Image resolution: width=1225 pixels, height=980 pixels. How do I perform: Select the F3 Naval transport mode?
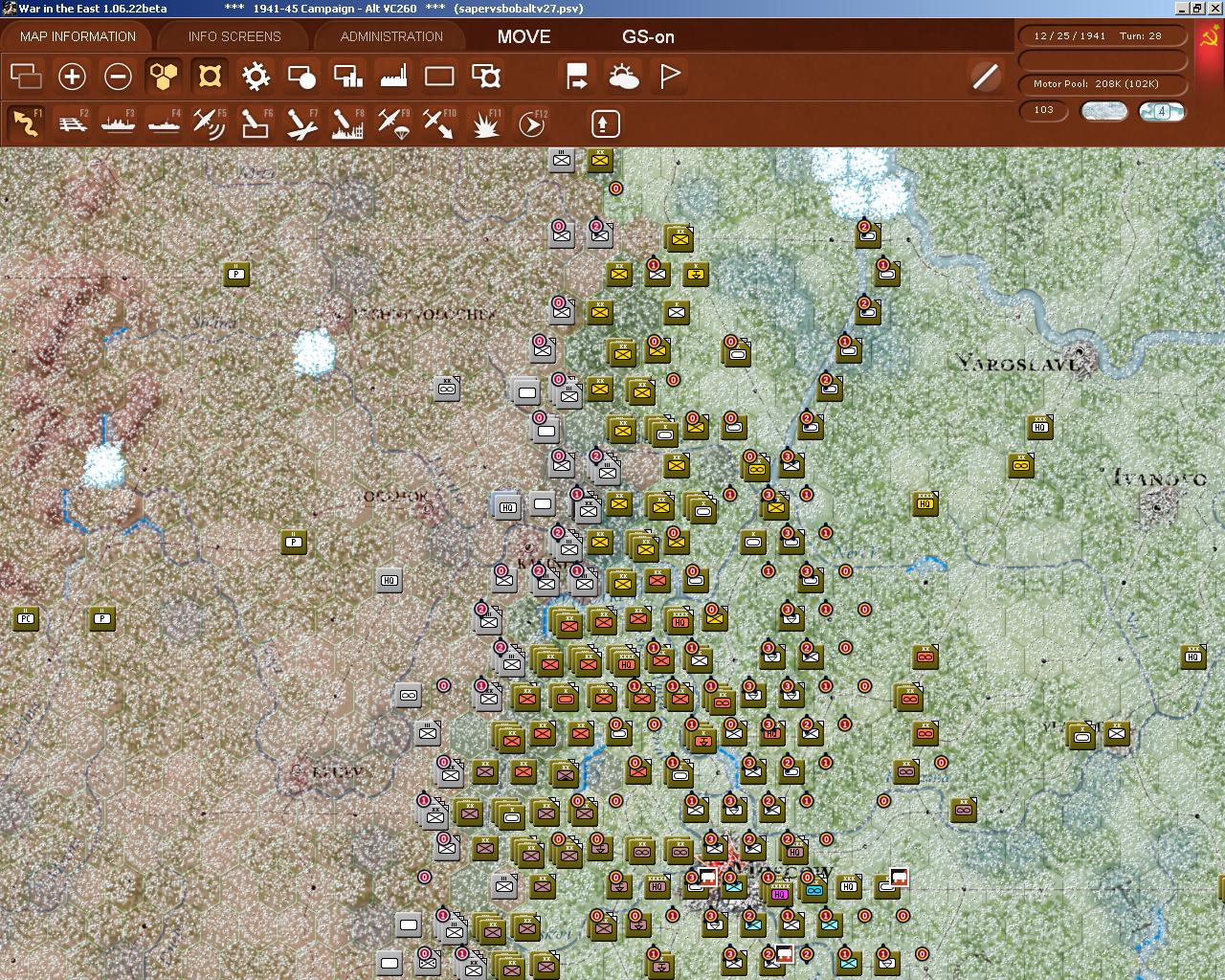pos(118,123)
